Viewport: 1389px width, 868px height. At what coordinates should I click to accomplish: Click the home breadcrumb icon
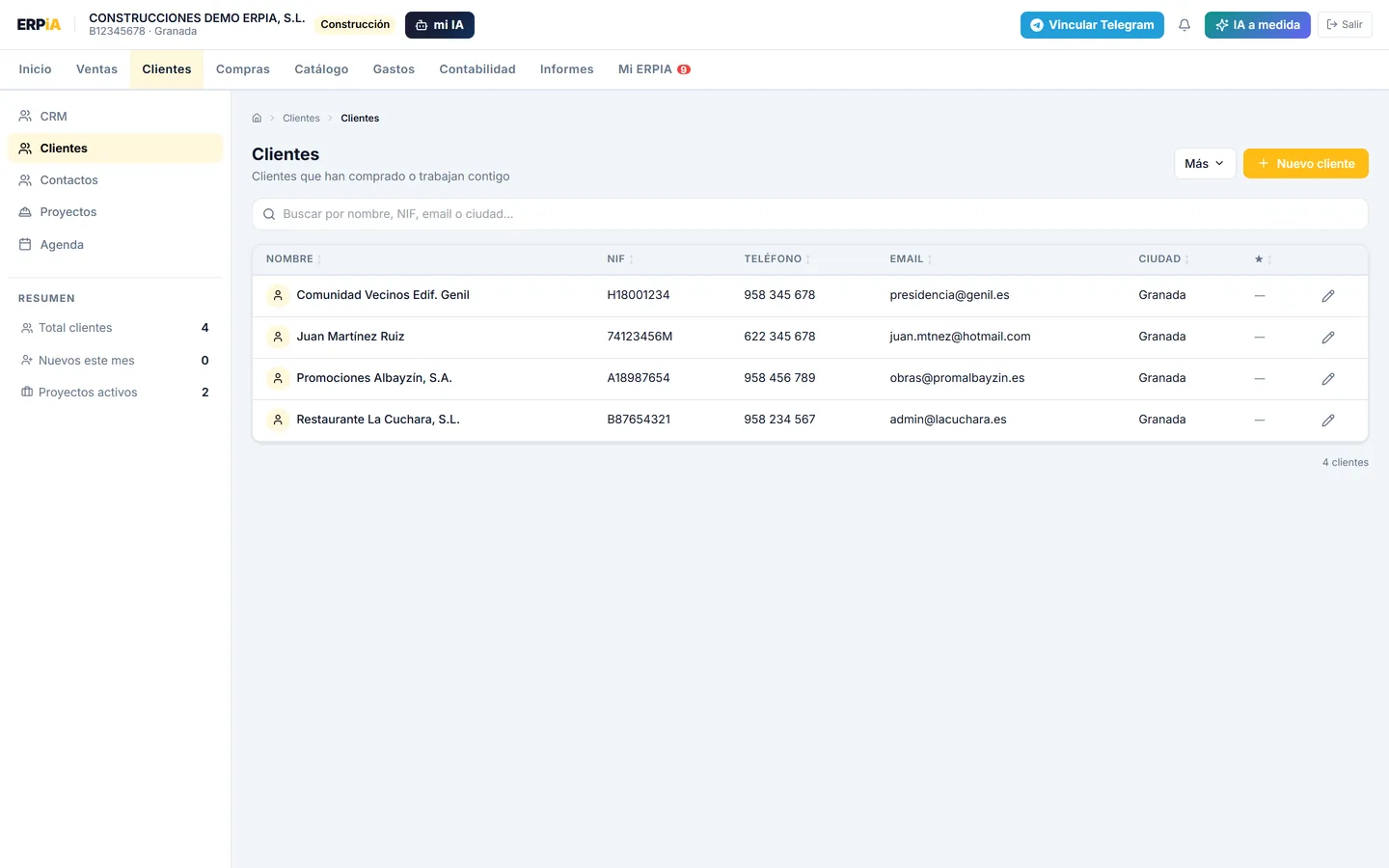point(257,119)
